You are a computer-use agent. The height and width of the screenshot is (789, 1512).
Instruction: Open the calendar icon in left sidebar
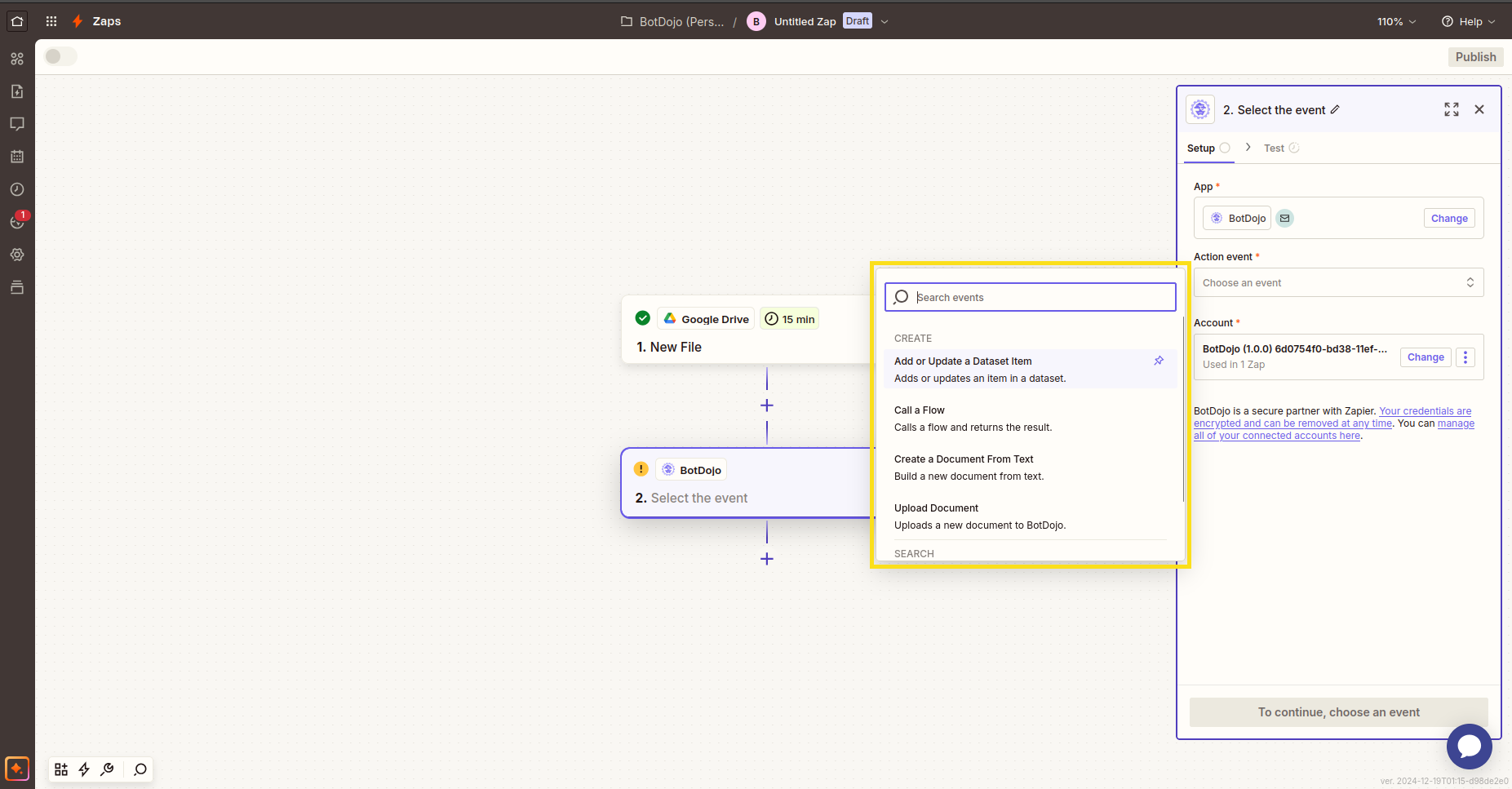click(x=17, y=157)
